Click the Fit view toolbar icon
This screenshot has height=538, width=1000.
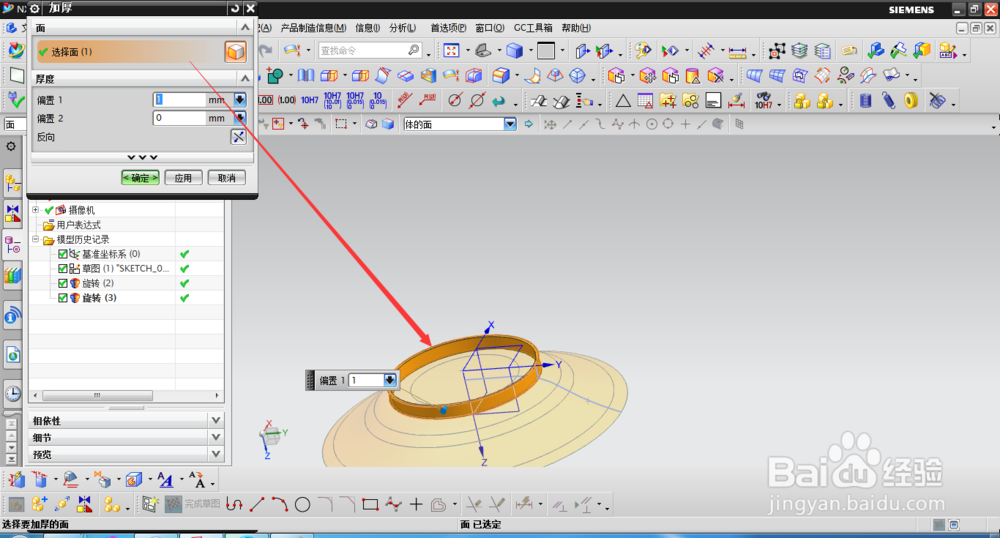coord(452,50)
